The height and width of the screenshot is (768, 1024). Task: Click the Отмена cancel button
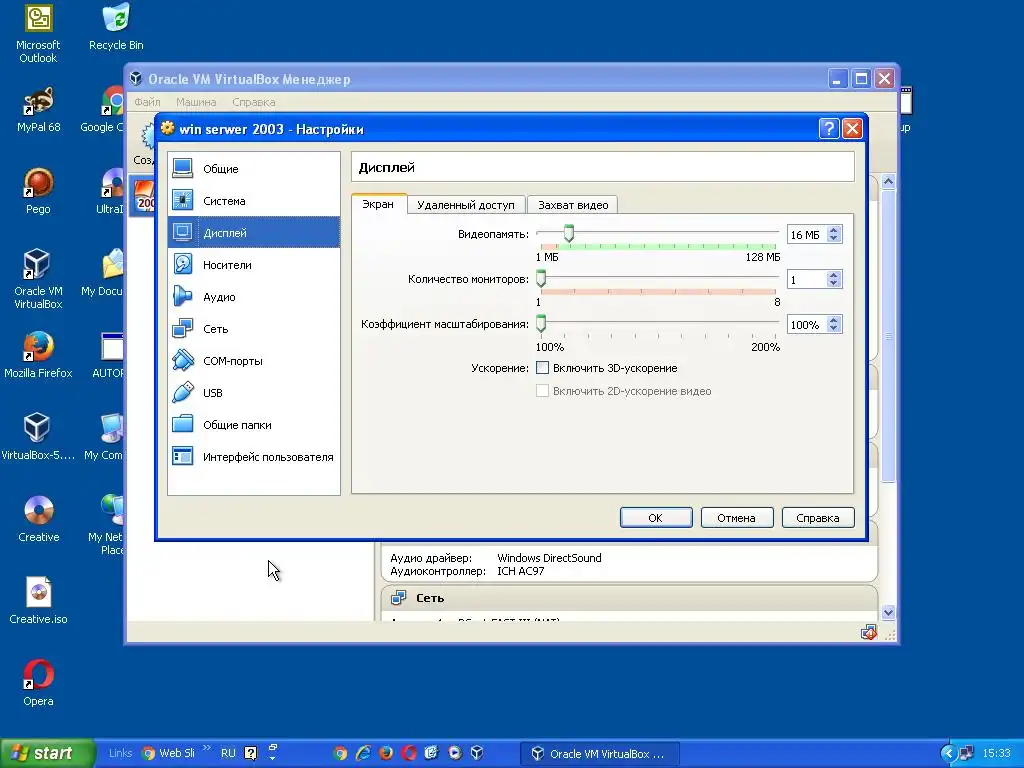tap(737, 517)
